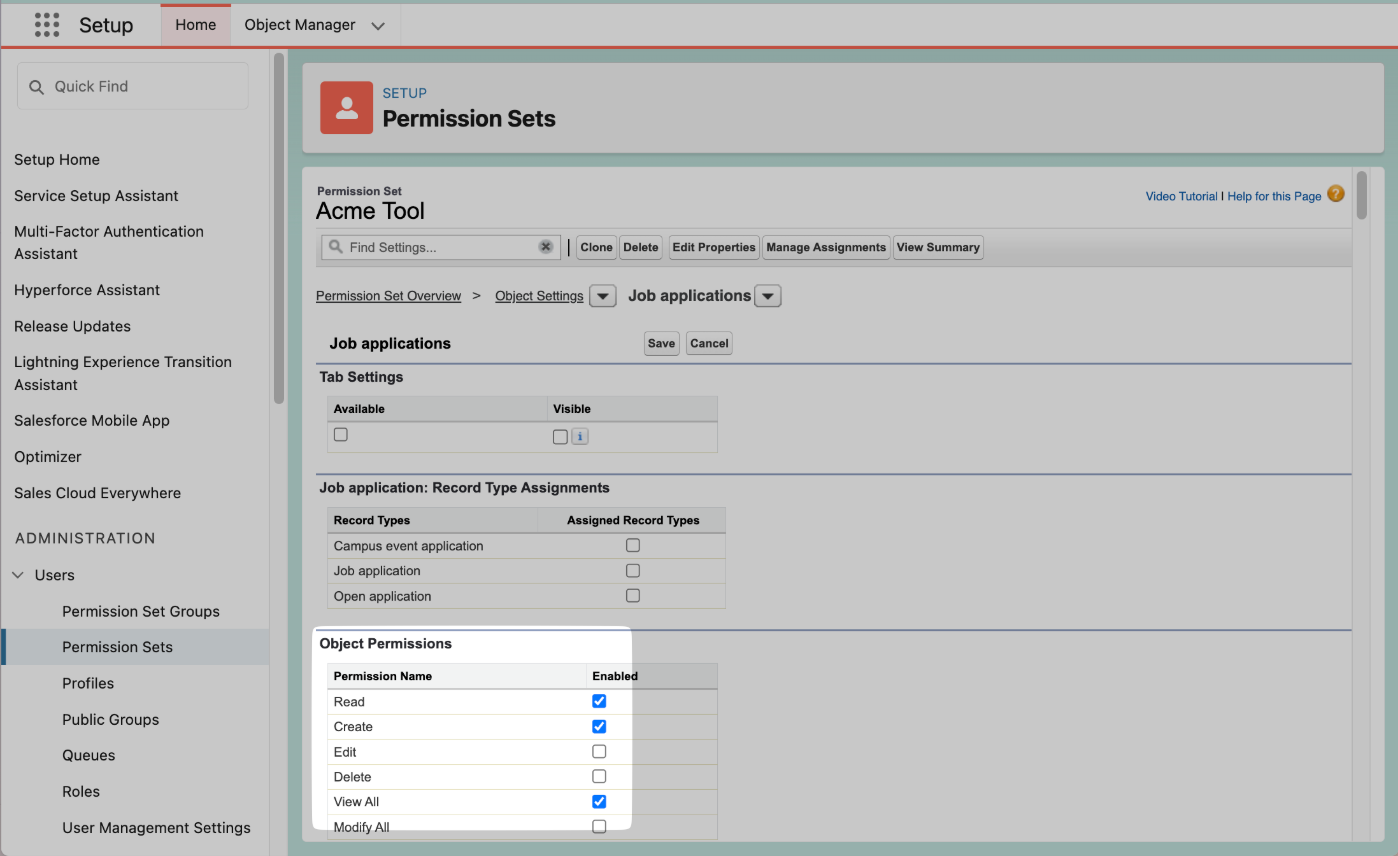Click the Clone button

click(x=597, y=247)
